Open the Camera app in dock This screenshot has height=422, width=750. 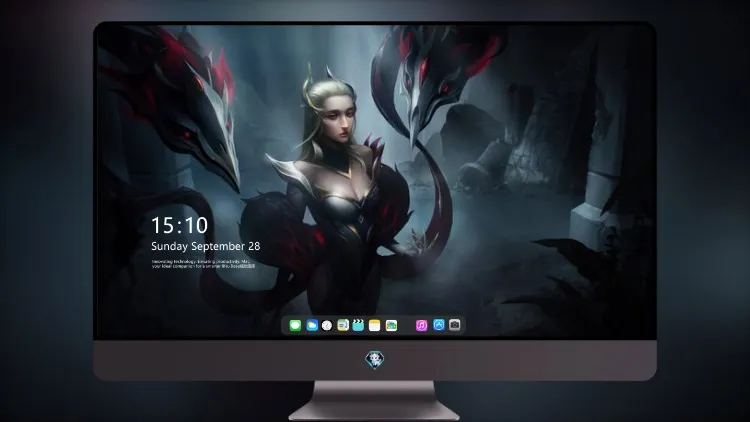point(455,325)
